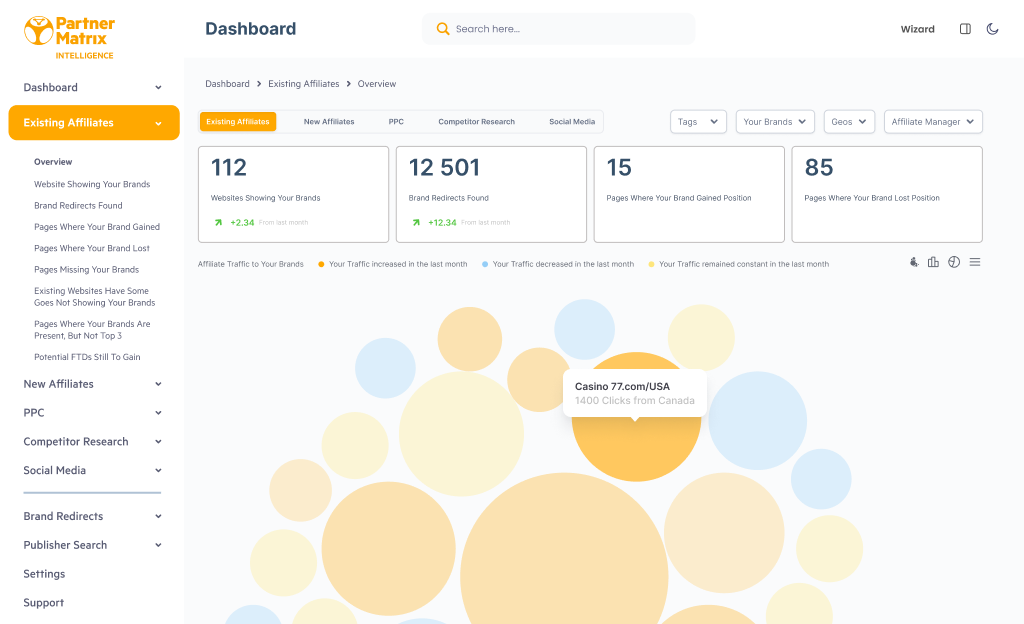
Task: Select the bubble chart view icon
Action: [x=913, y=262]
